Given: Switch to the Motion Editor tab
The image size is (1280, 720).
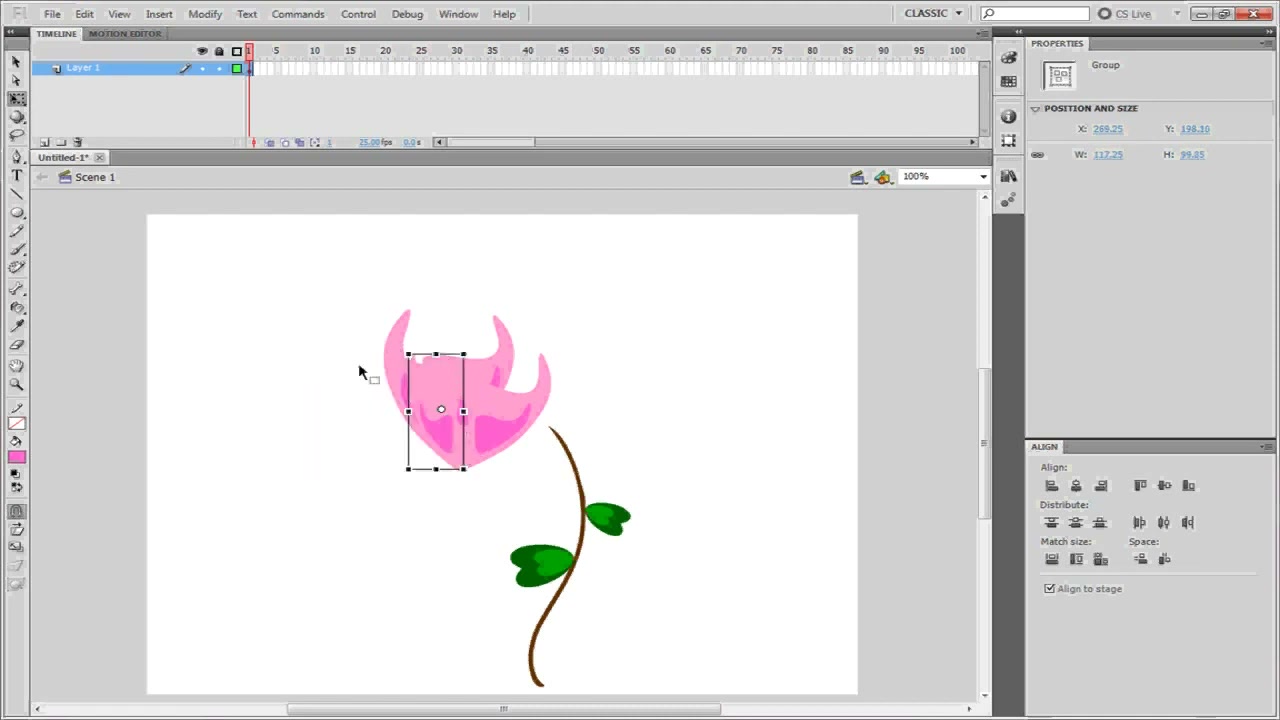Looking at the screenshot, I should click(x=125, y=34).
